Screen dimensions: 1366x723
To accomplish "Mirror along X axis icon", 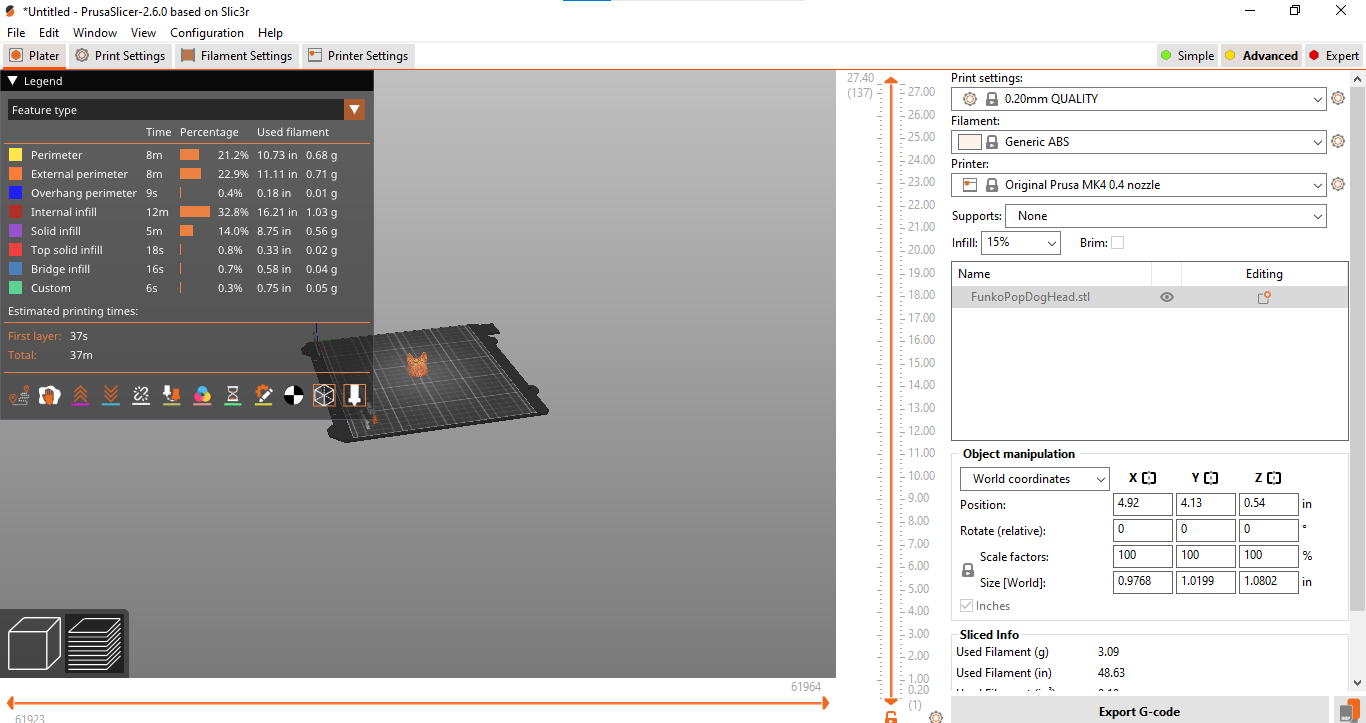I will 1149,479.
